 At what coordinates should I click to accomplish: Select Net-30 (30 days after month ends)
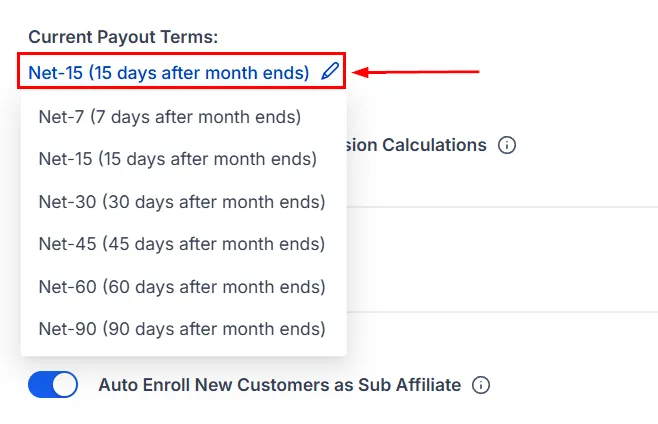(183, 202)
